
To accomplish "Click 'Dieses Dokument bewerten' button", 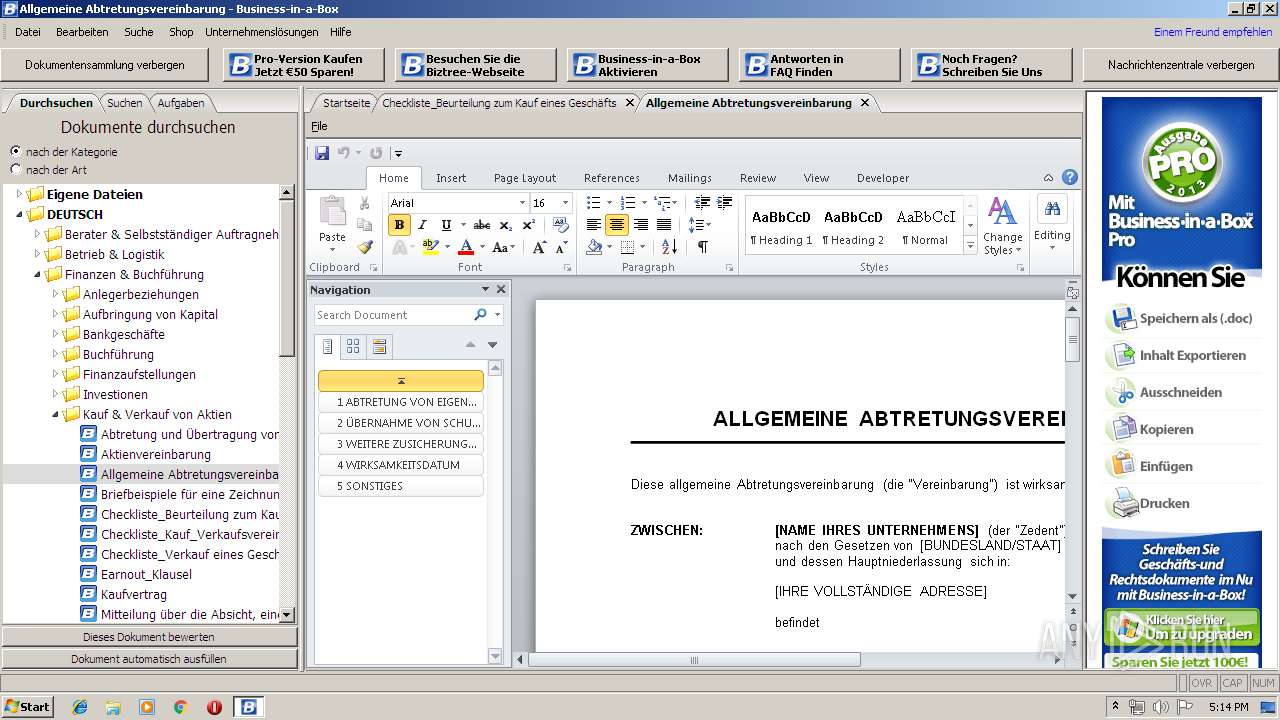I will [x=149, y=637].
